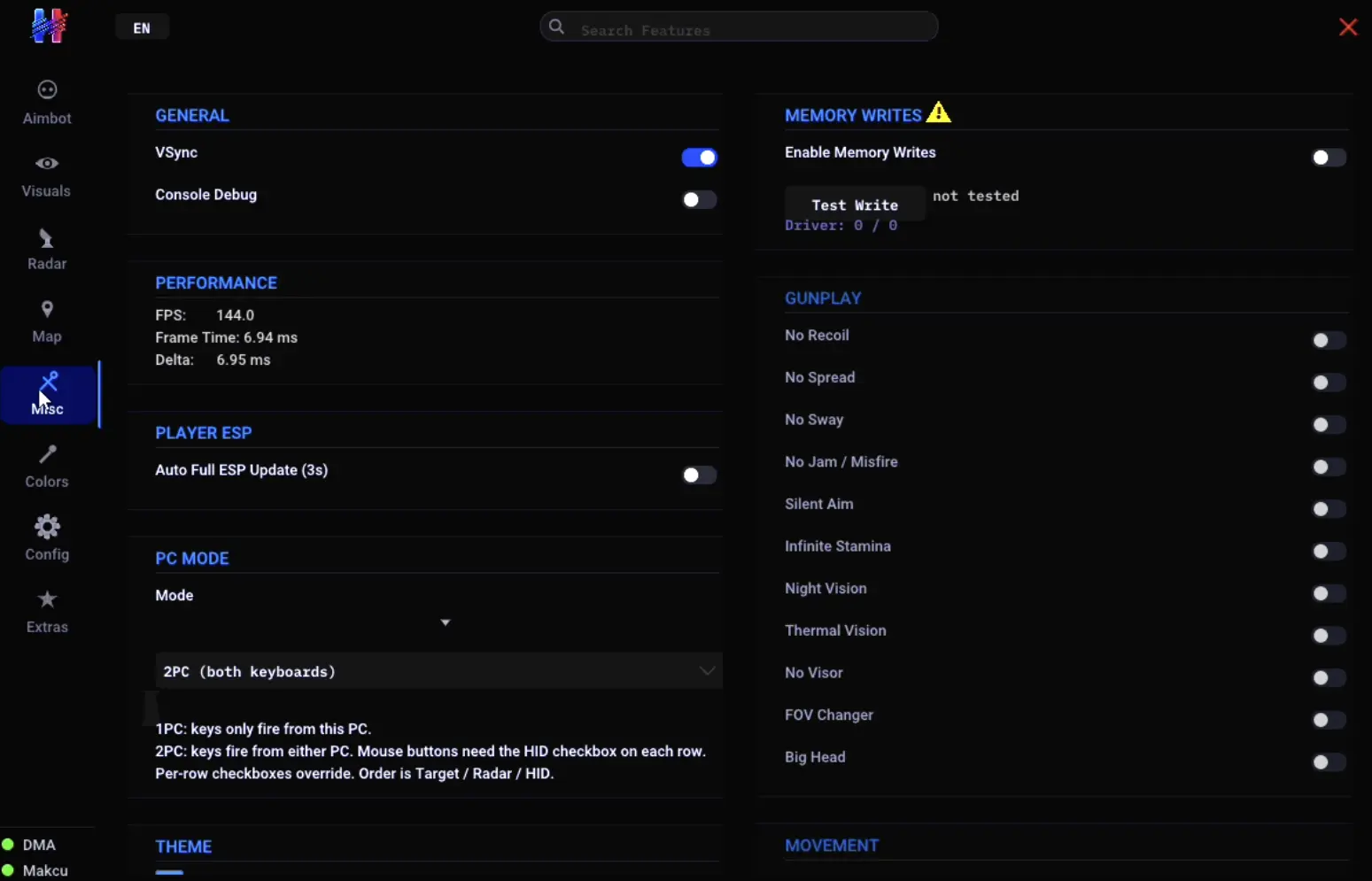Enable the No Recoil toggle

click(1329, 340)
